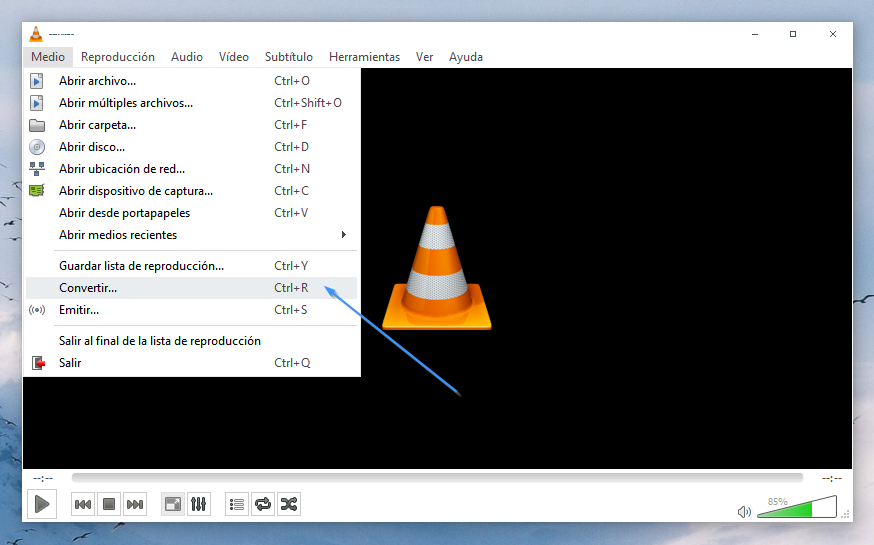Click the window resize grip corner

click(x=846, y=514)
